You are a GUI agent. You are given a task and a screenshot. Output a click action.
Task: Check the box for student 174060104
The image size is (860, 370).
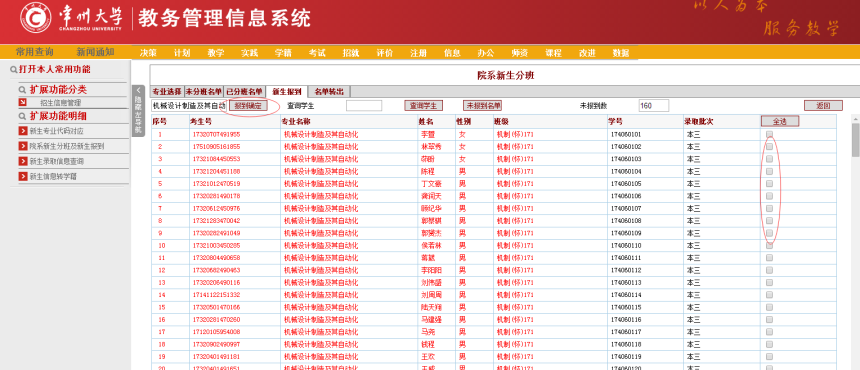[x=770, y=171]
